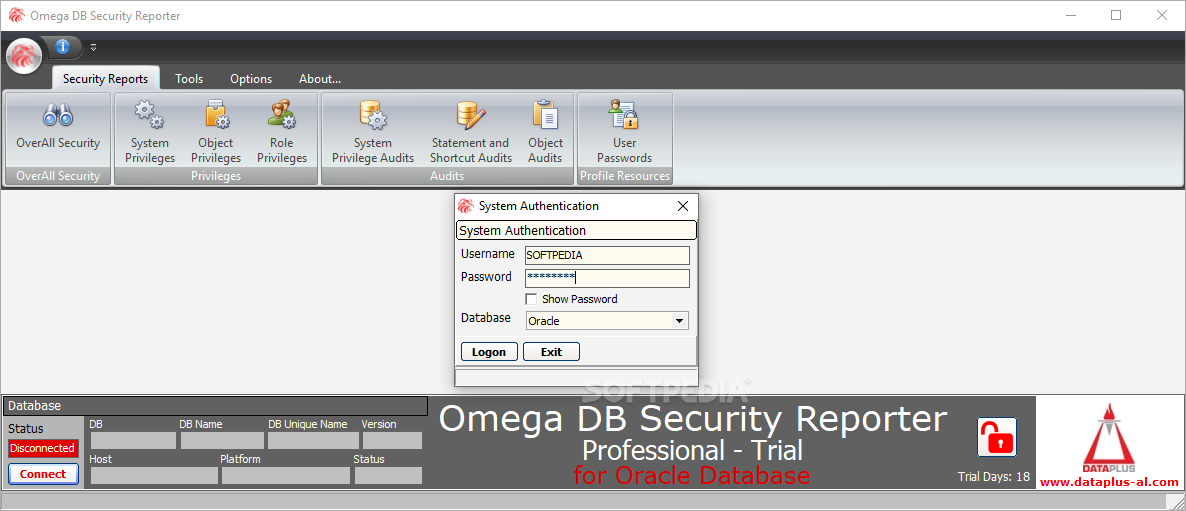Click the Platform field

[286, 475]
